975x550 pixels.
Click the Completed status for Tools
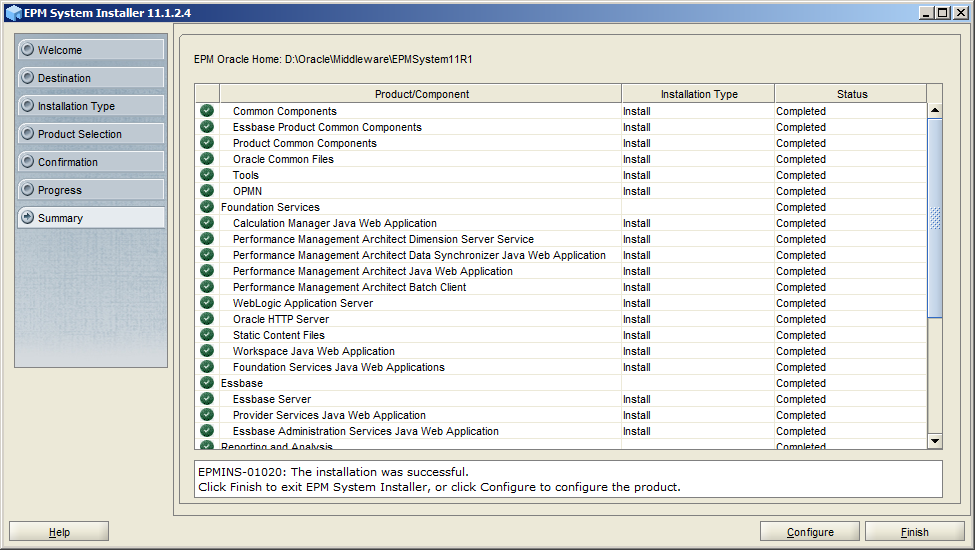800,175
